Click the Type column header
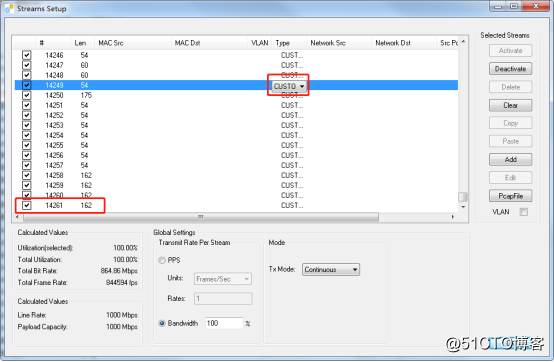Viewport: 554px width, 362px height. click(289, 43)
